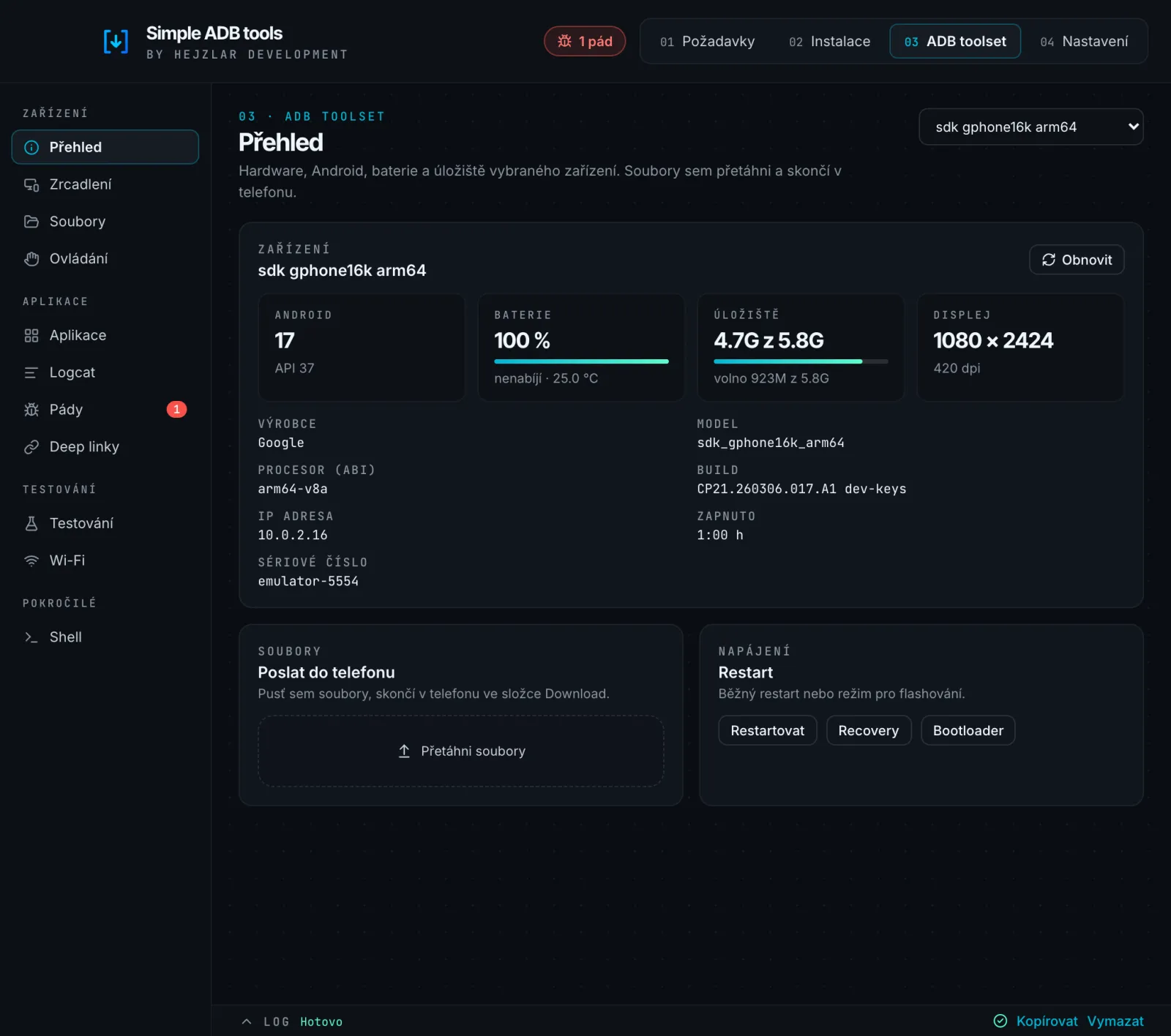The width and height of the screenshot is (1171, 1036).
Task: Open the 04 Nastavení tab
Action: [x=1084, y=42]
